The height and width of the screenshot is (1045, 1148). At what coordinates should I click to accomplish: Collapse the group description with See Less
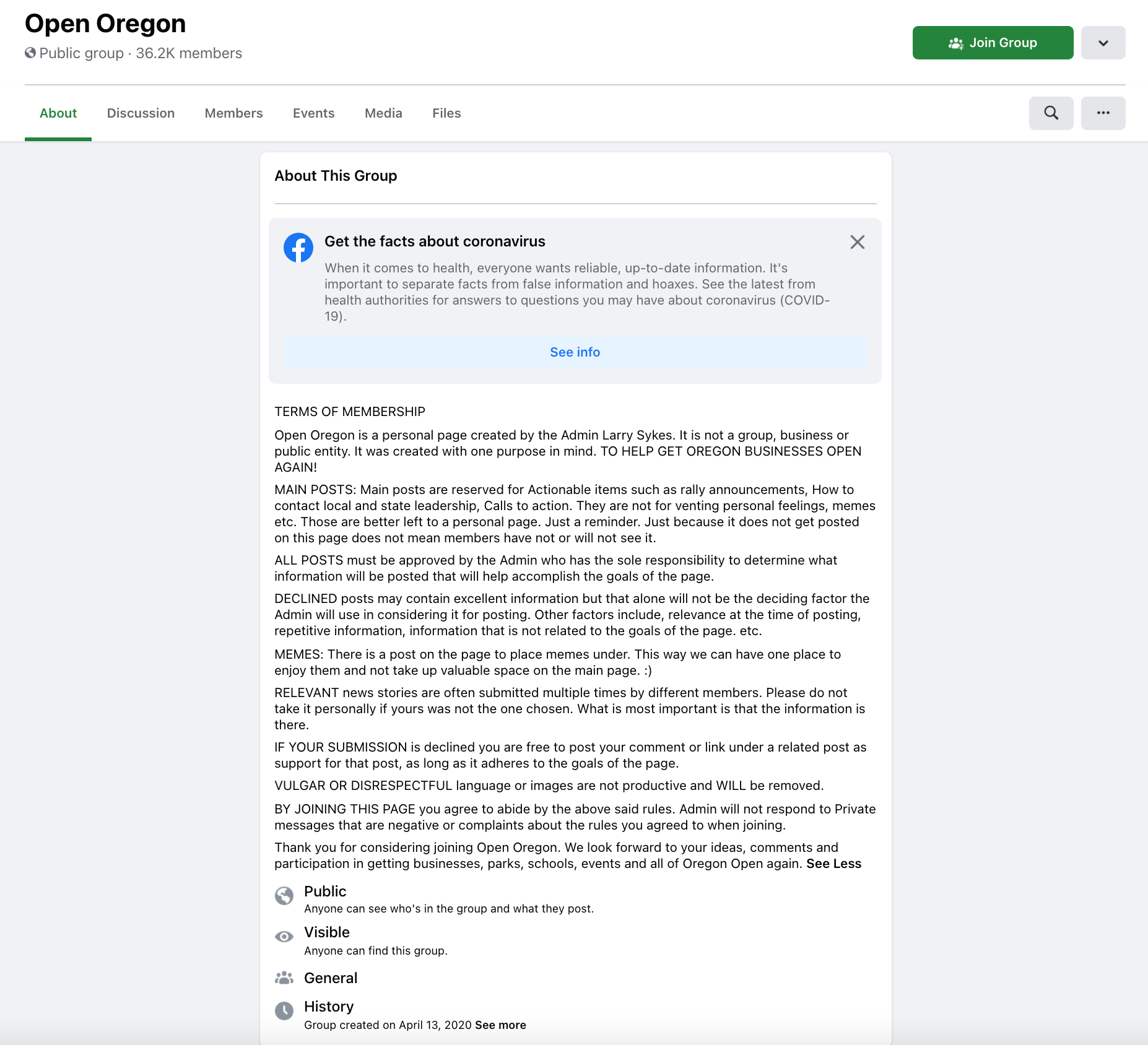click(833, 863)
